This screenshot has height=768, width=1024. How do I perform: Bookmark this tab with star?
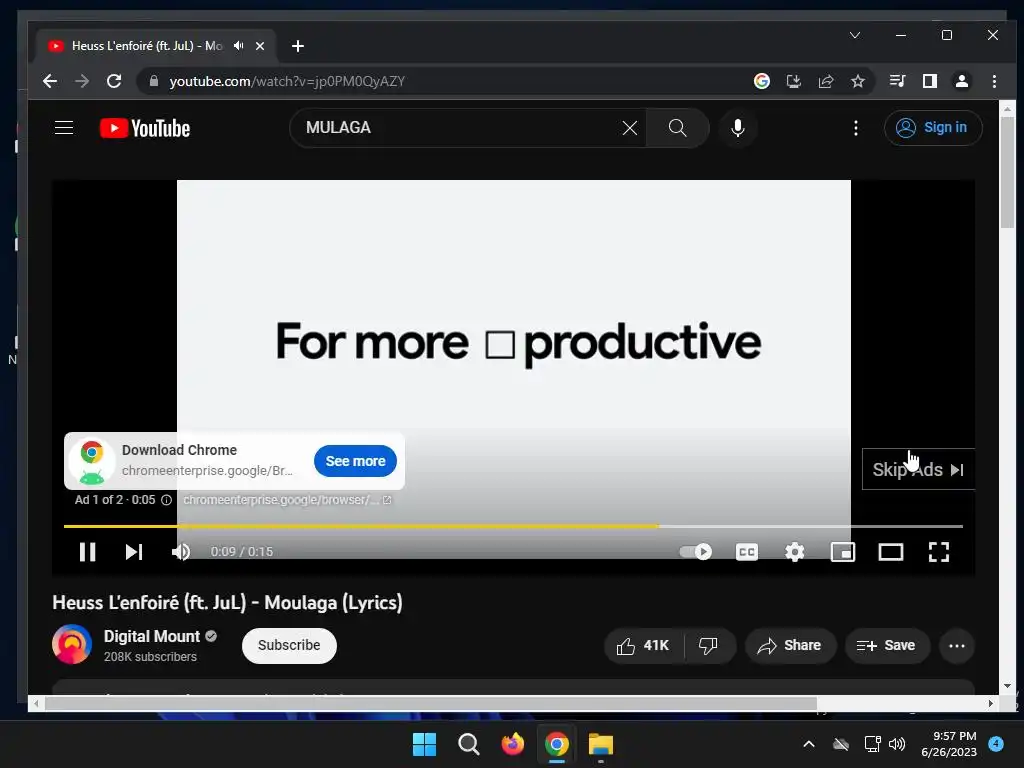pos(857,81)
